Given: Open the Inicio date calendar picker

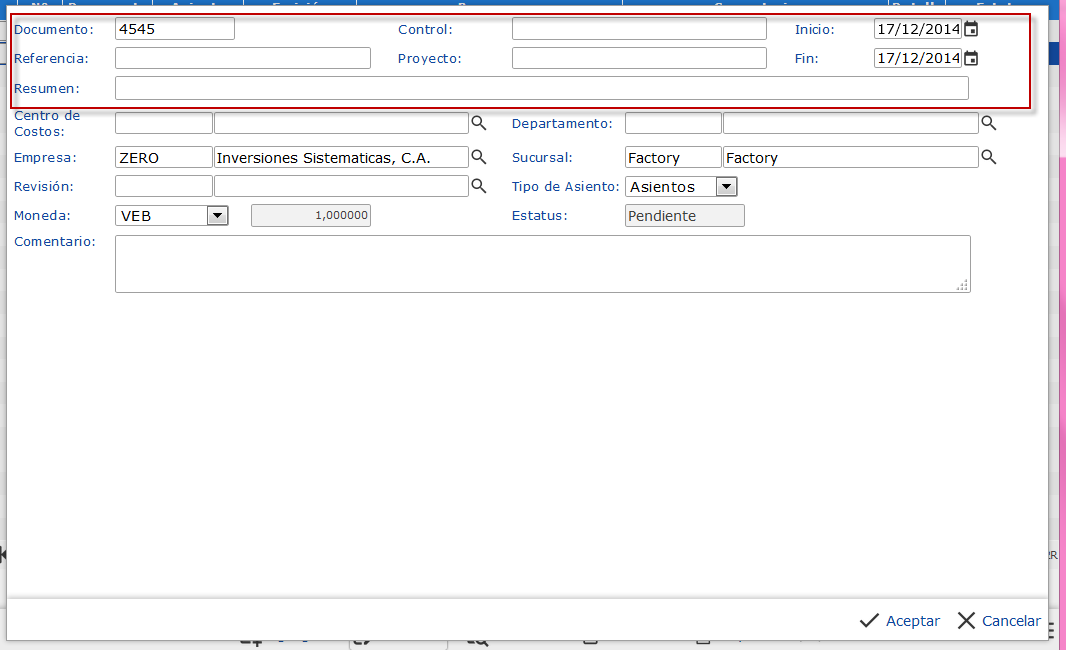Looking at the screenshot, I should point(971,29).
